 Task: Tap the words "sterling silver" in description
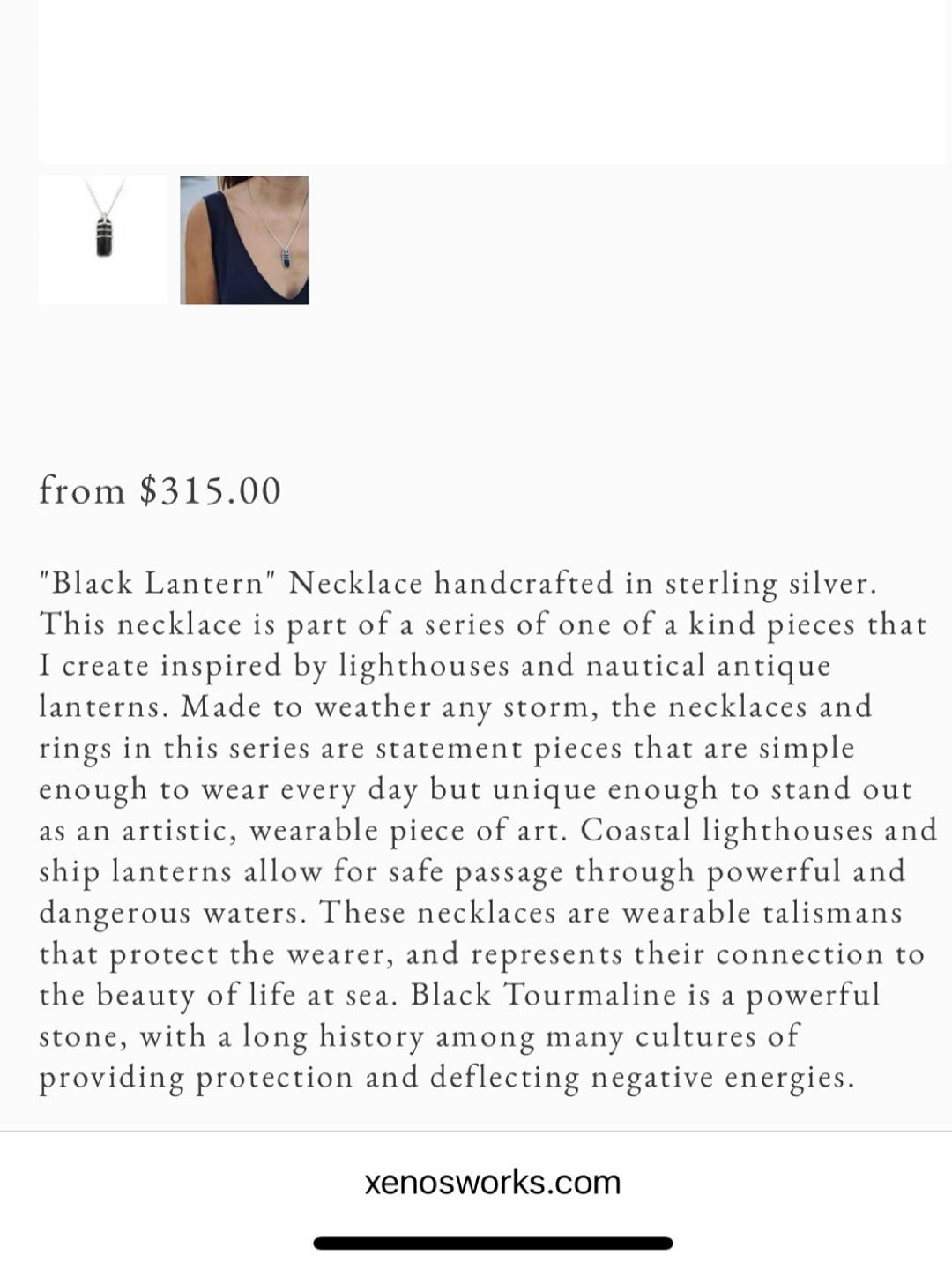pos(771,584)
